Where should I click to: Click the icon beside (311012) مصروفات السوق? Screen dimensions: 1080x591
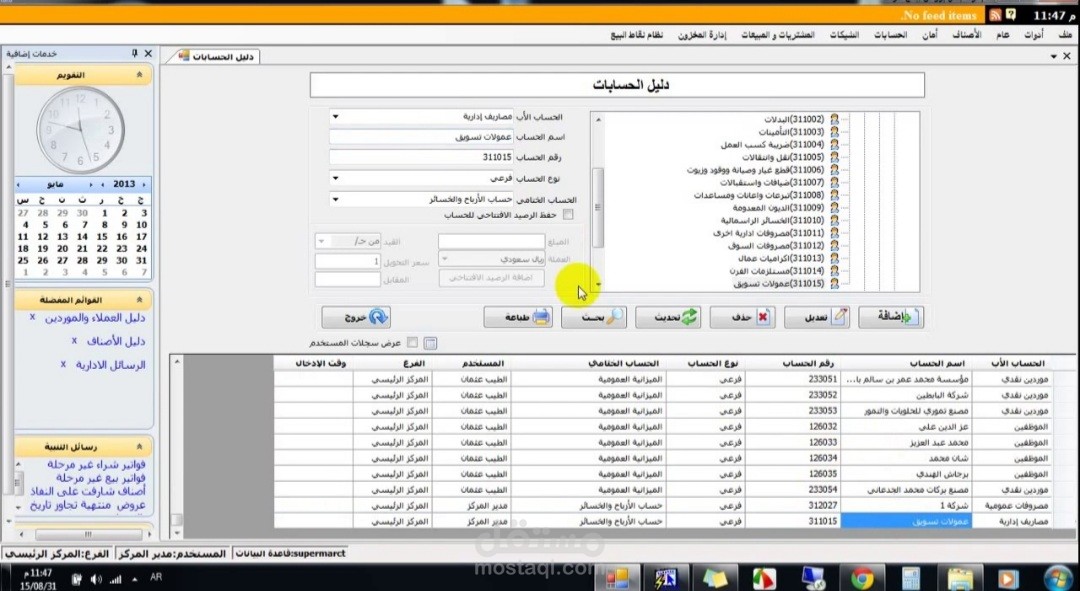pos(835,245)
